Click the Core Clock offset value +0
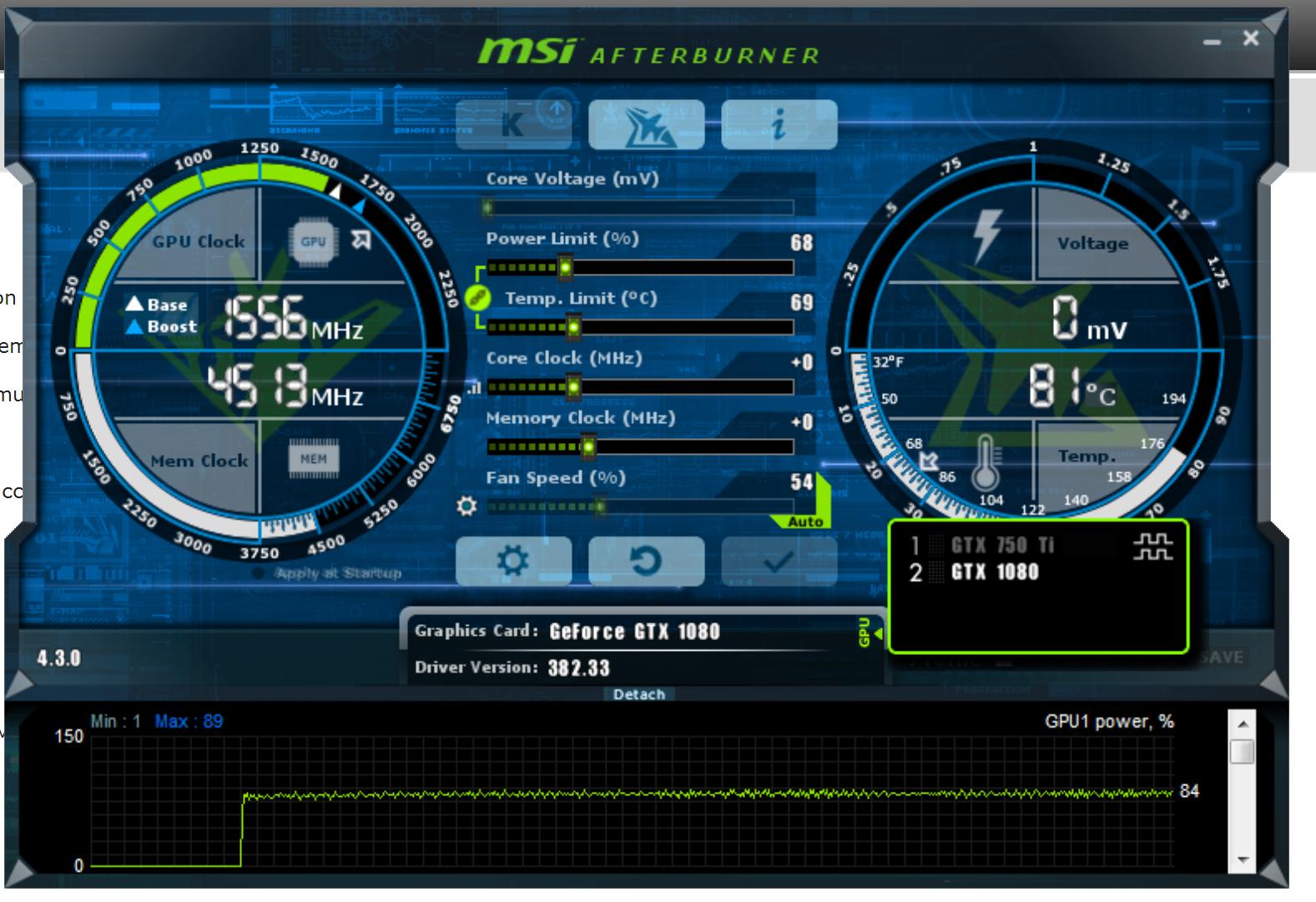The width and height of the screenshot is (1316, 902). click(x=802, y=362)
